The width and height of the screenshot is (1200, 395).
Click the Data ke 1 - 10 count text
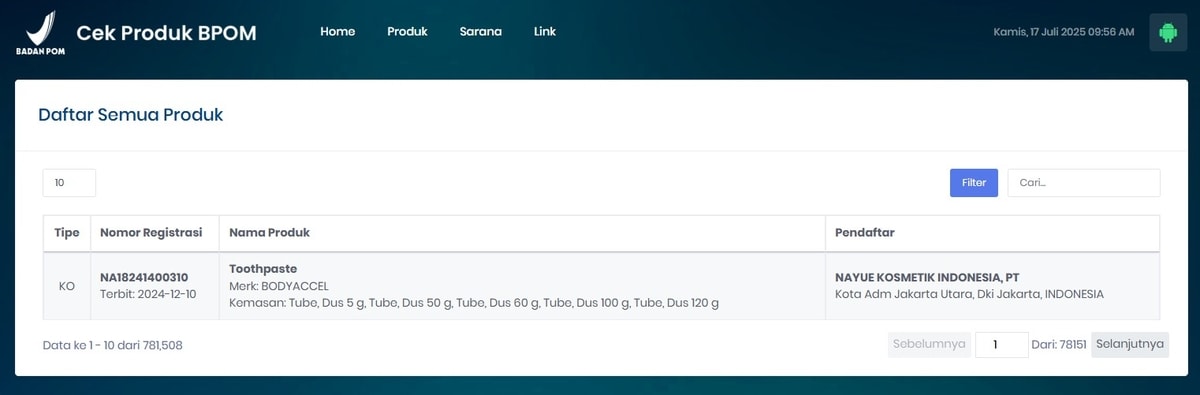[112, 345]
